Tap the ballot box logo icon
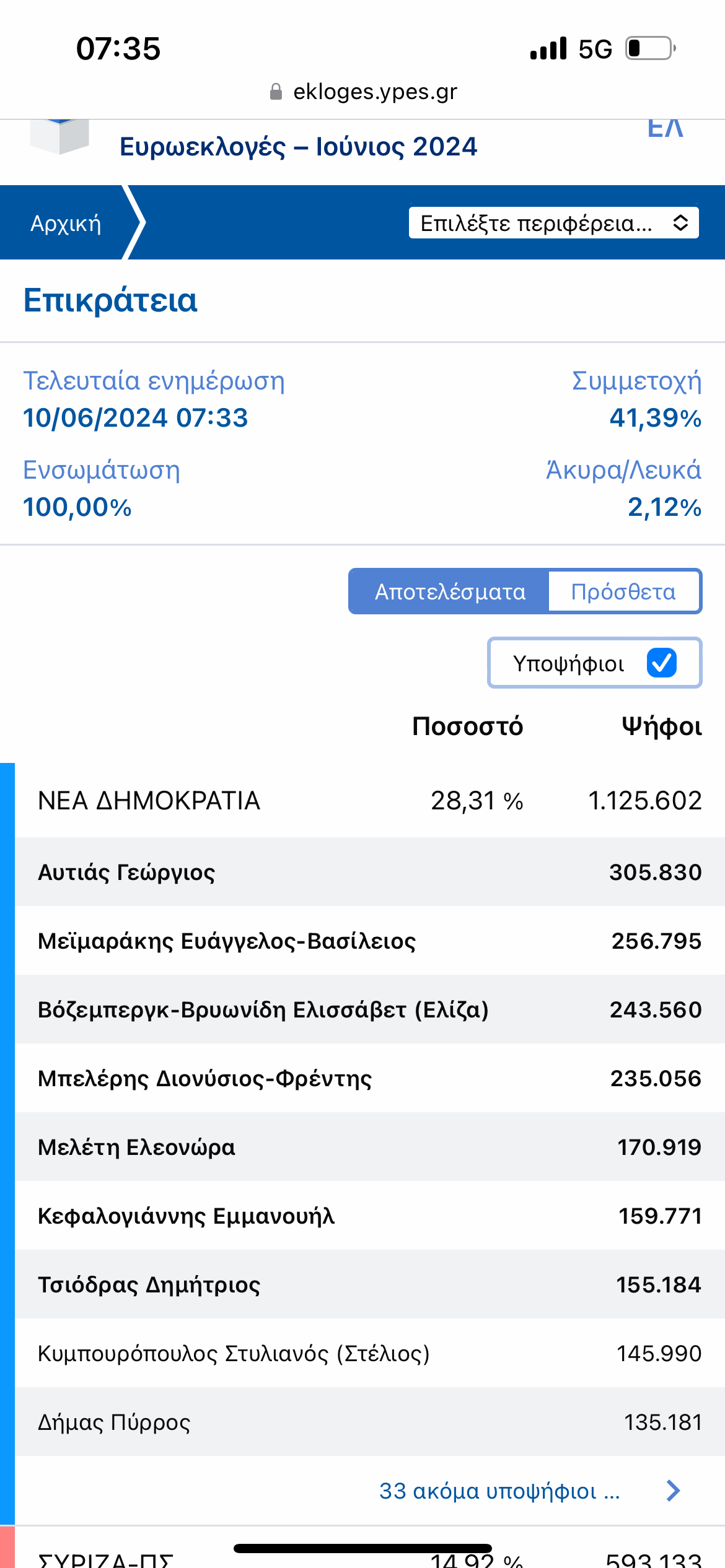 pos(59,136)
